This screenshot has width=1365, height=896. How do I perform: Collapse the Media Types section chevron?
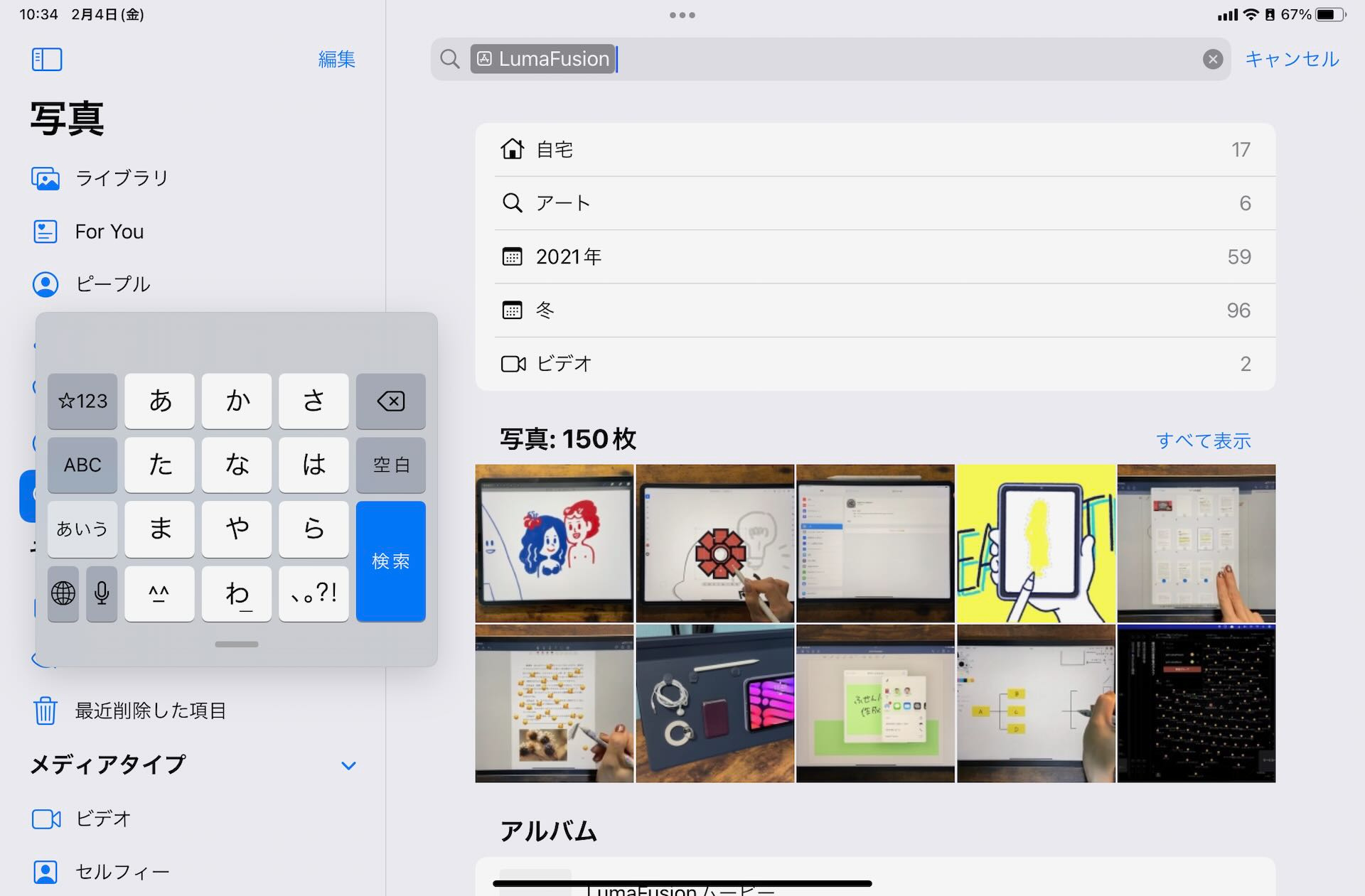348,765
